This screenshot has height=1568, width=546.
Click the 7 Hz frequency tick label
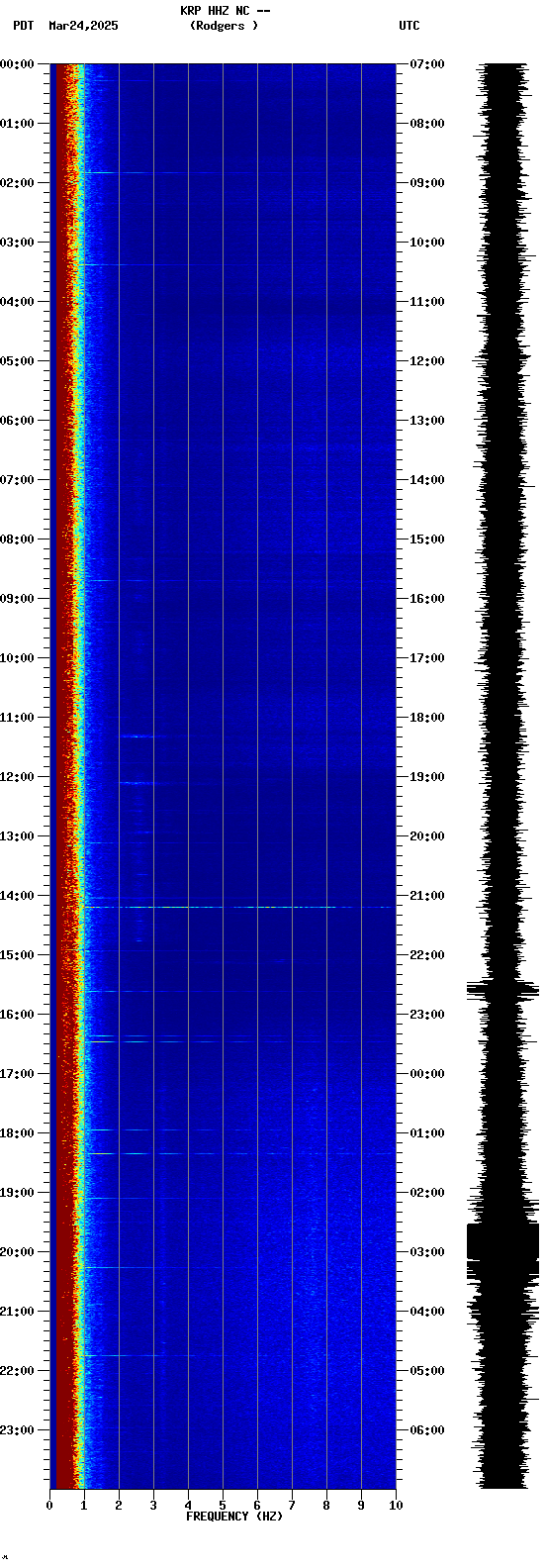[292, 1506]
